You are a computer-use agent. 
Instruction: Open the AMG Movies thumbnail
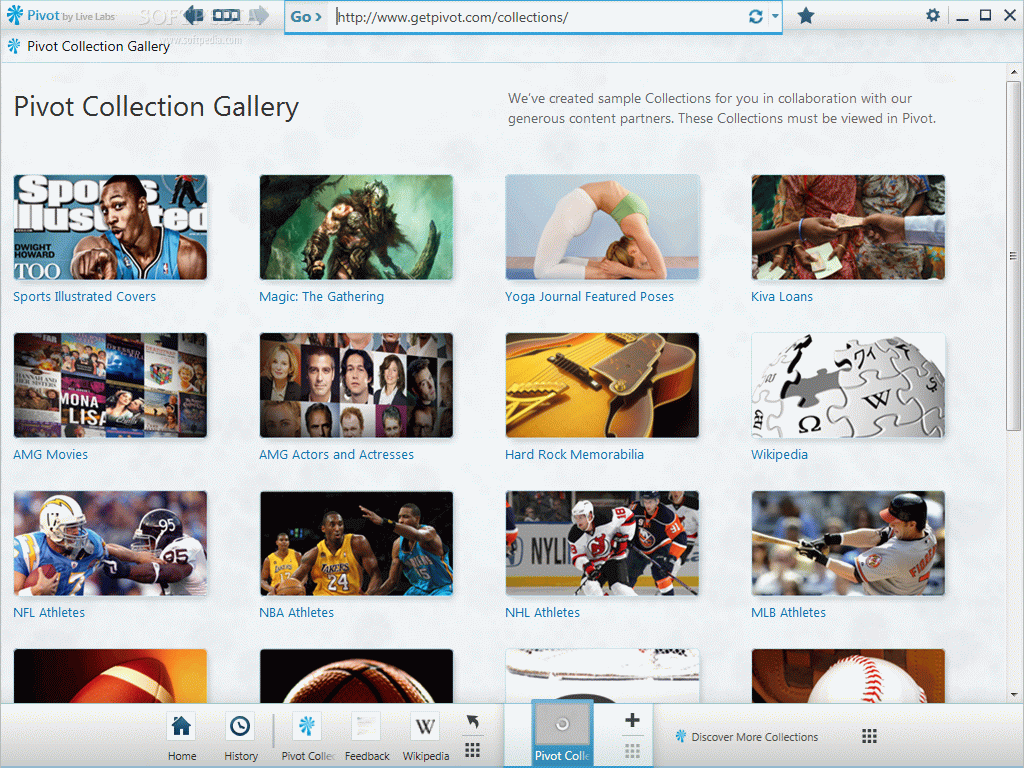pos(110,385)
